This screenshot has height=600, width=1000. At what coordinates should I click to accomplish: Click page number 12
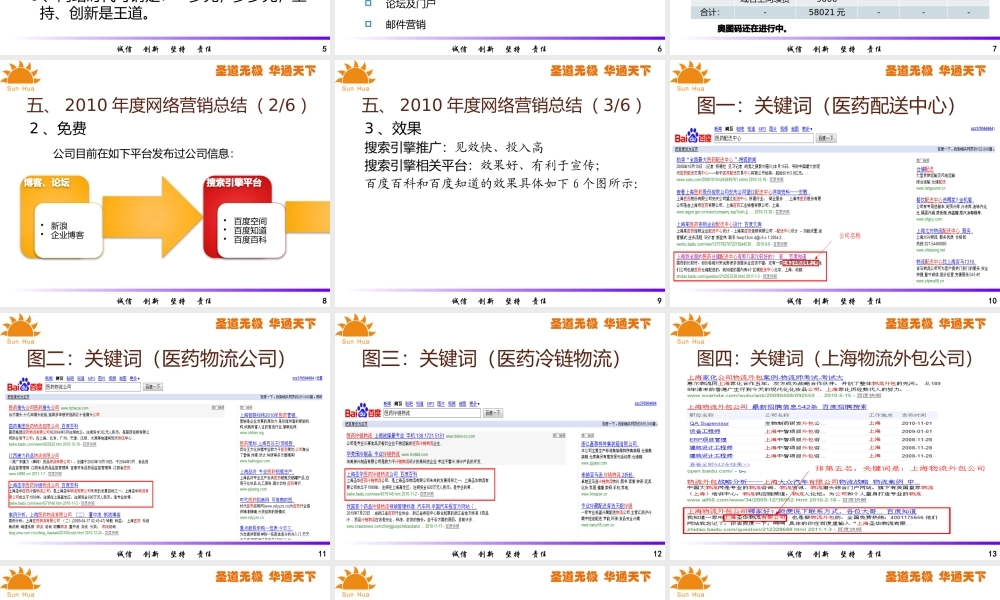click(658, 554)
